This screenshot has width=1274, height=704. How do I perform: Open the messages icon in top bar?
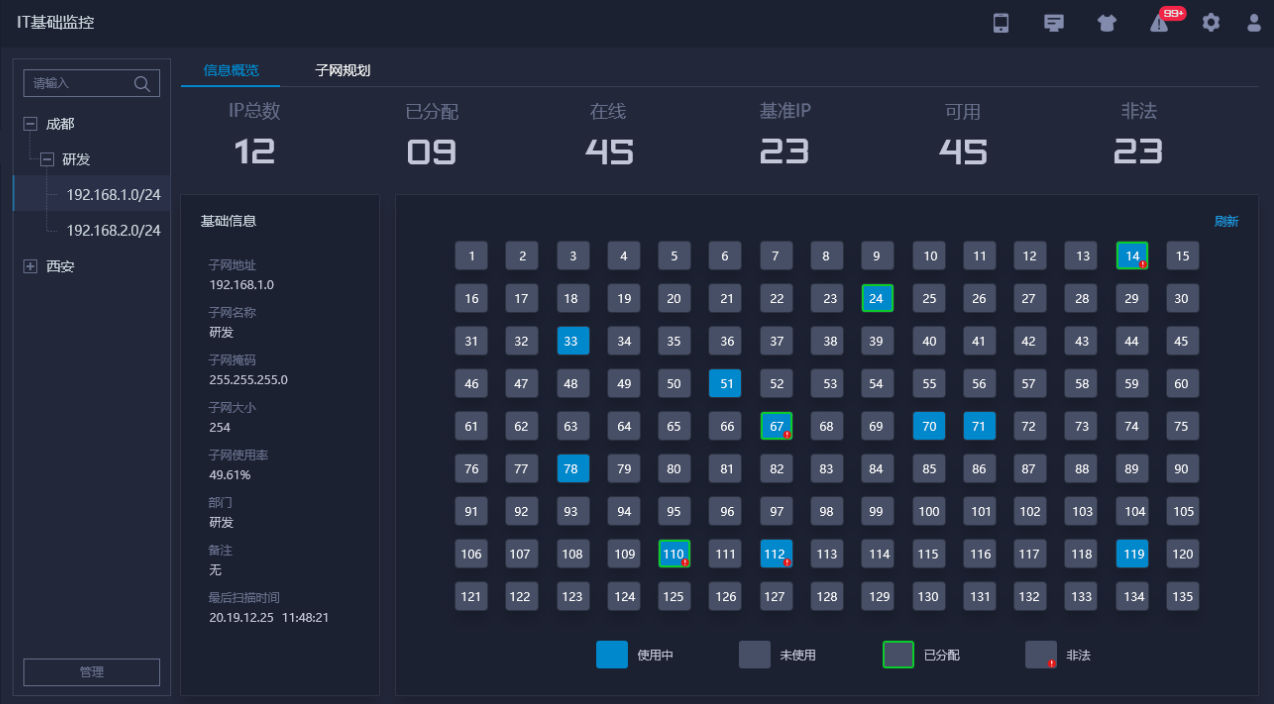click(x=1053, y=23)
